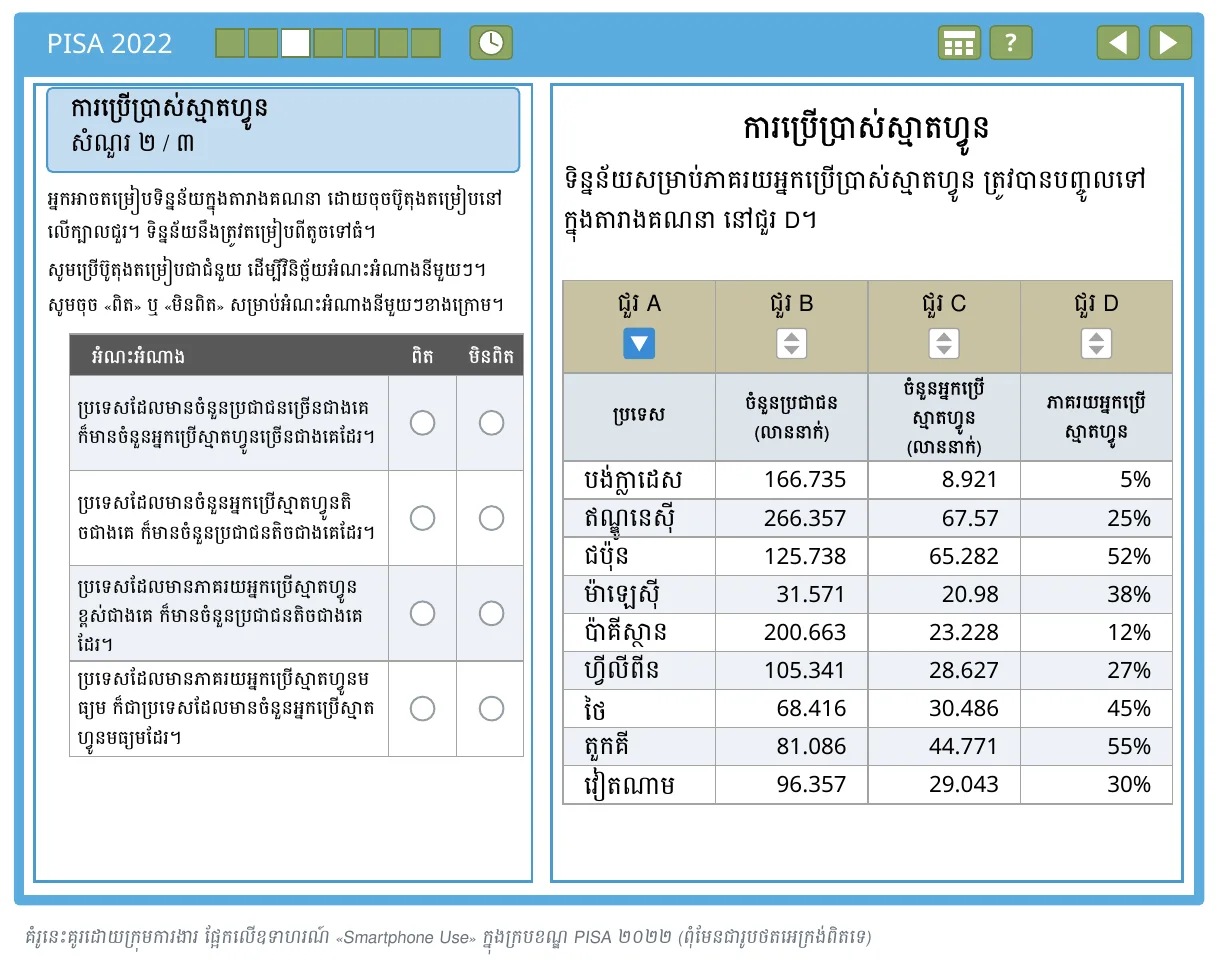Select the False (មិនពិត) radio for fourth statement
The height and width of the screenshot is (967, 1217).
point(491,709)
